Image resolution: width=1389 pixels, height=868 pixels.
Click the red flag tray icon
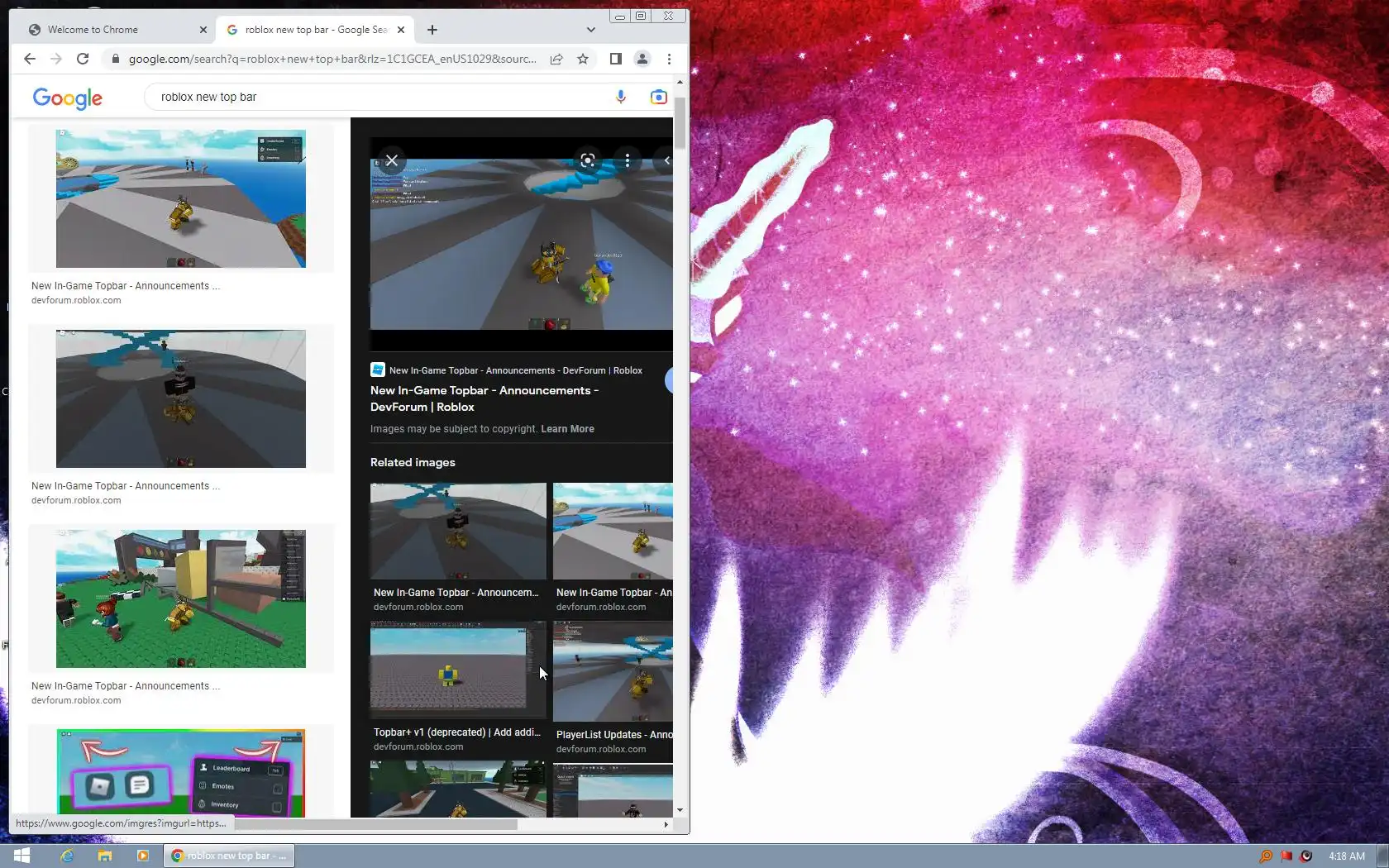pos(1286,856)
